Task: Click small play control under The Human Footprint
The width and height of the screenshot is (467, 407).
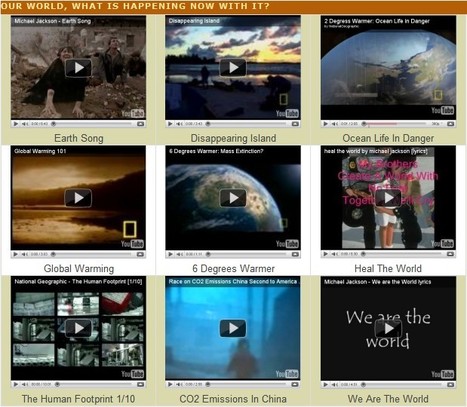Action: pos(15,384)
